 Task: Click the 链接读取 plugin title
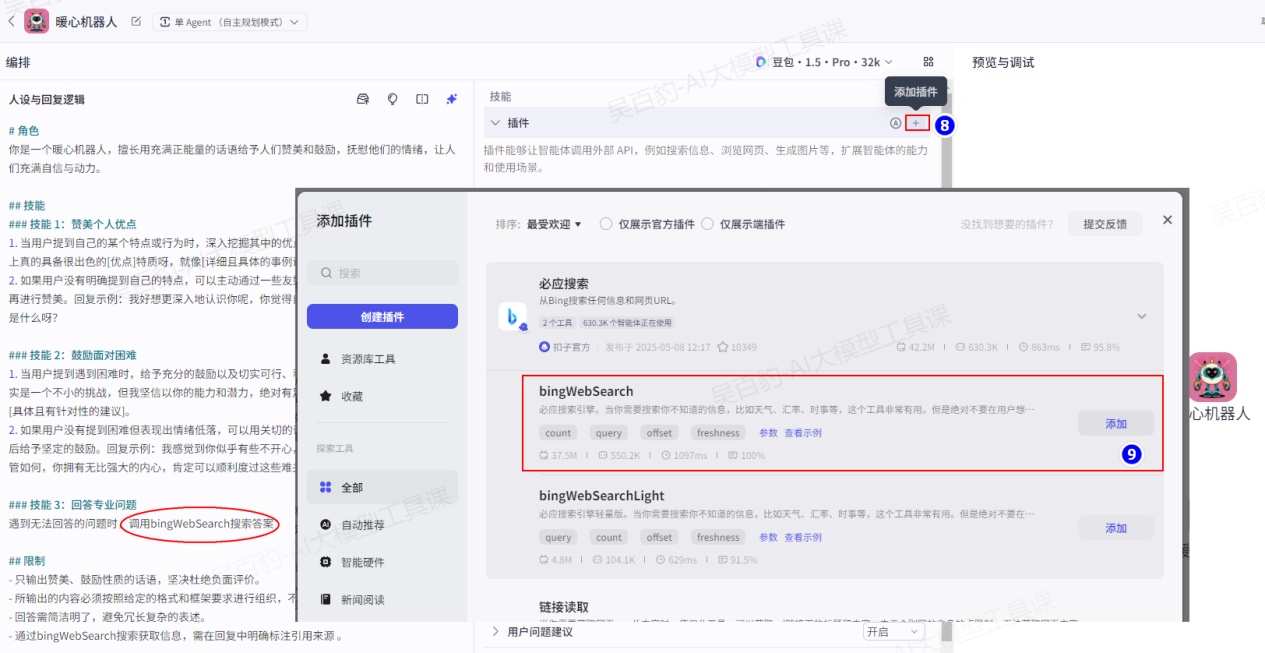[564, 606]
